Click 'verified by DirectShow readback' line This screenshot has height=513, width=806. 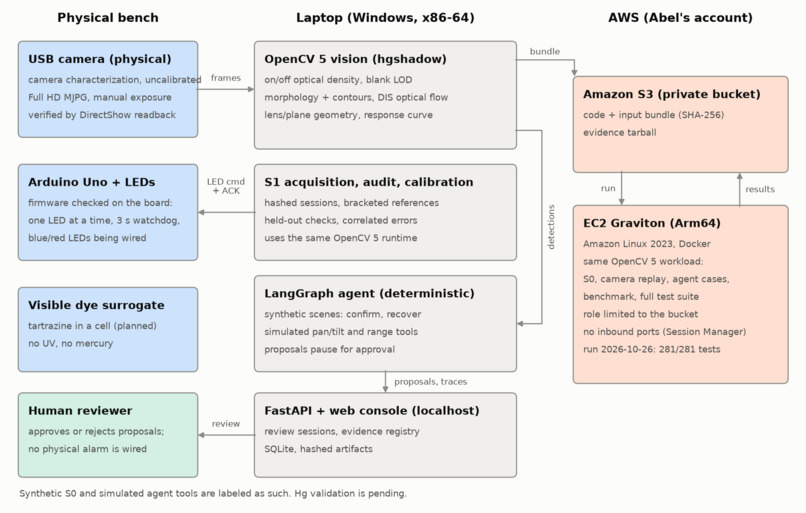(x=102, y=115)
